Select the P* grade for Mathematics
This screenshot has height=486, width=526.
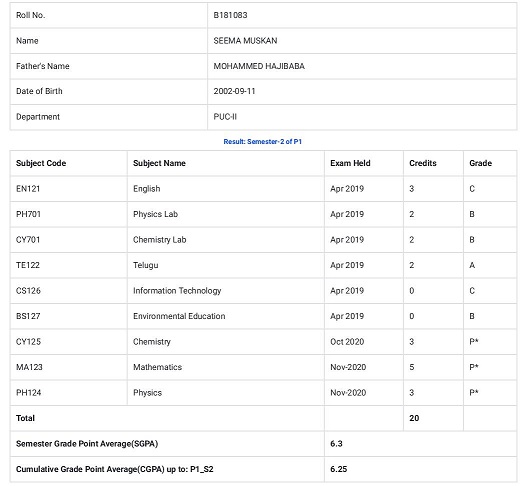coord(474,367)
